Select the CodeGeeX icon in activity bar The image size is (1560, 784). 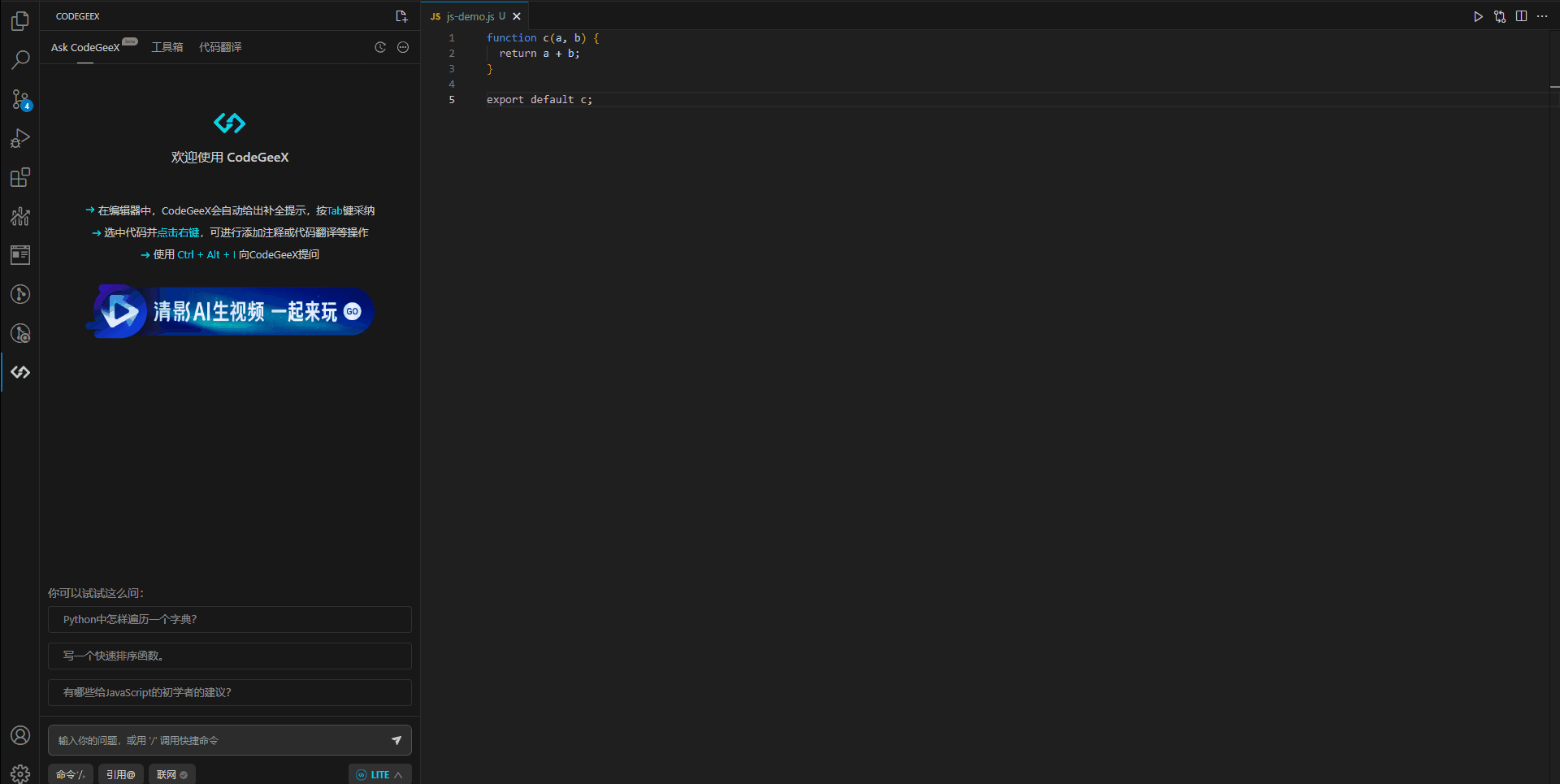pos(20,372)
